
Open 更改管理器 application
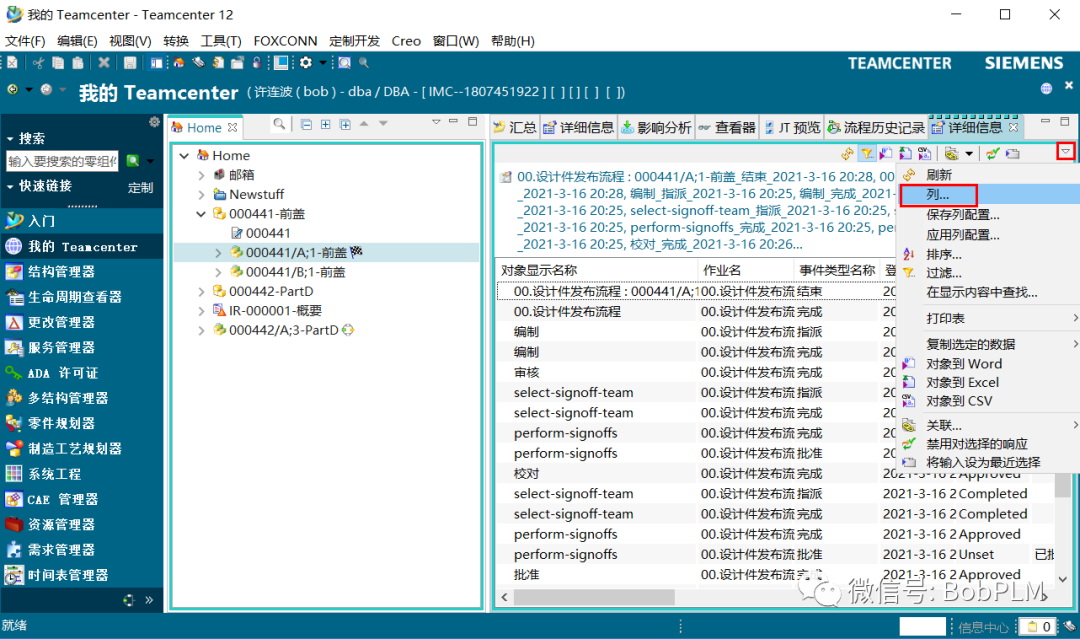coord(82,322)
